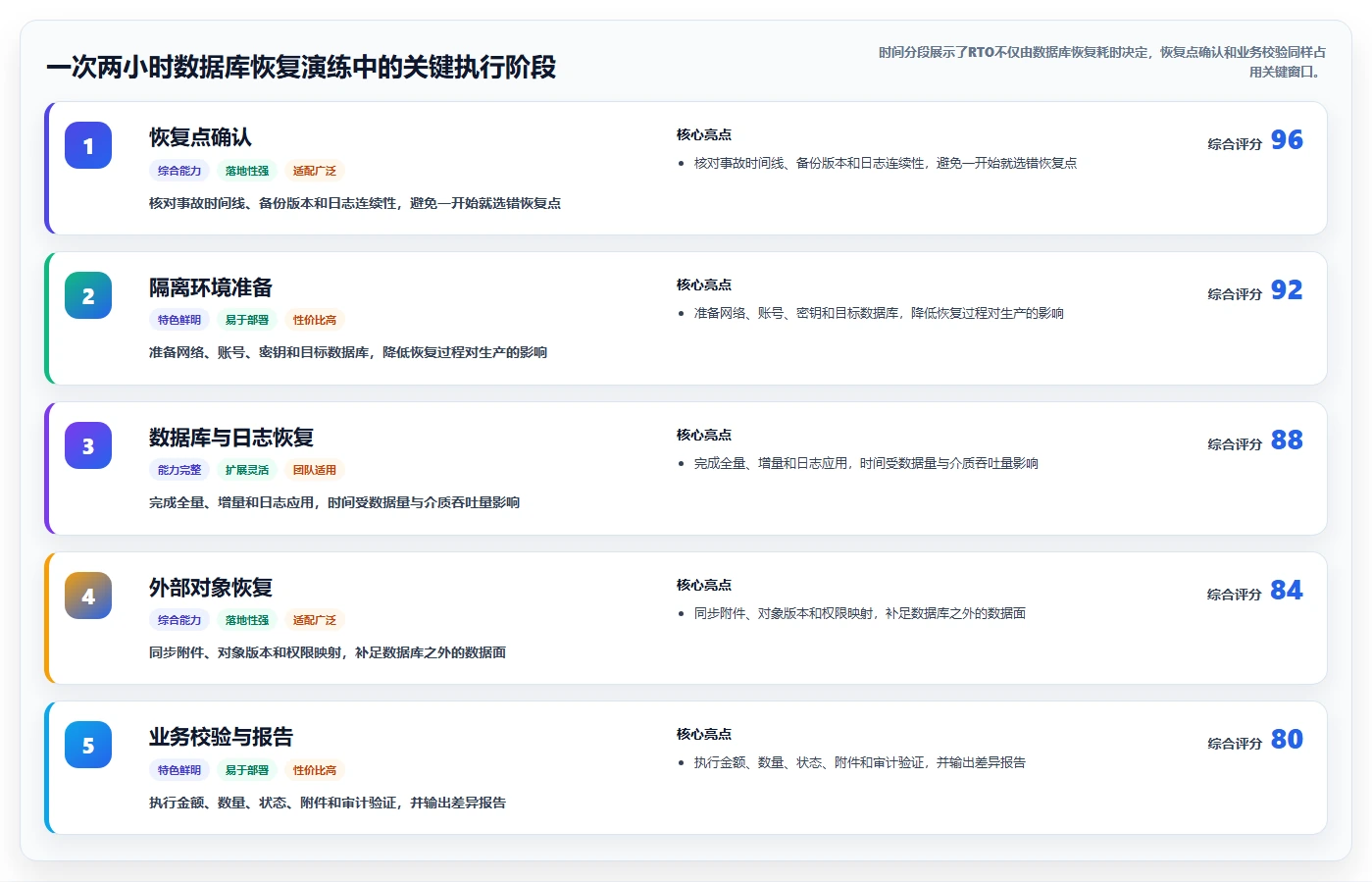Click the score value 92
Viewport: 1372px width, 882px height.
[x=1287, y=290]
